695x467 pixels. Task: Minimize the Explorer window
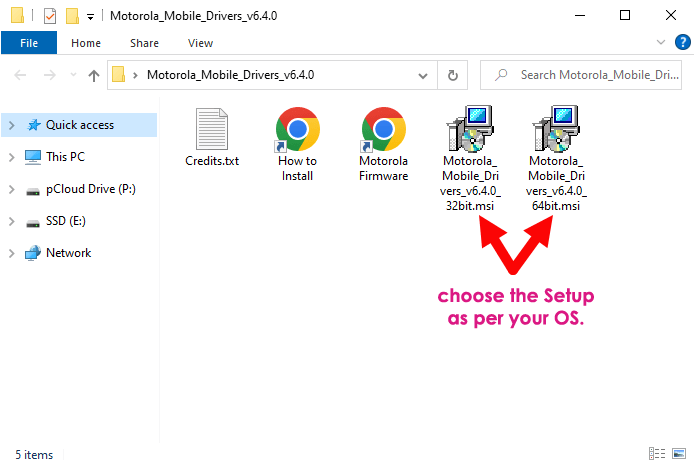580,16
